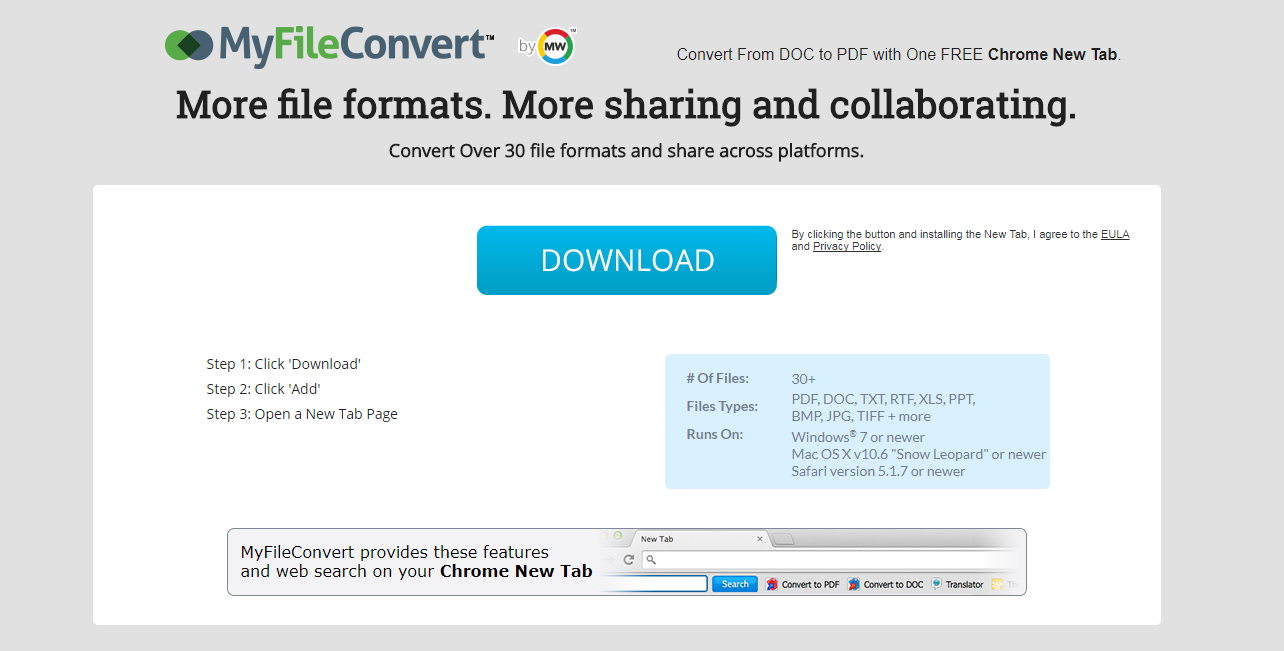The image size is (1284, 651).
Task: Click 'Windows 7 or newer' text
Action: click(858, 437)
